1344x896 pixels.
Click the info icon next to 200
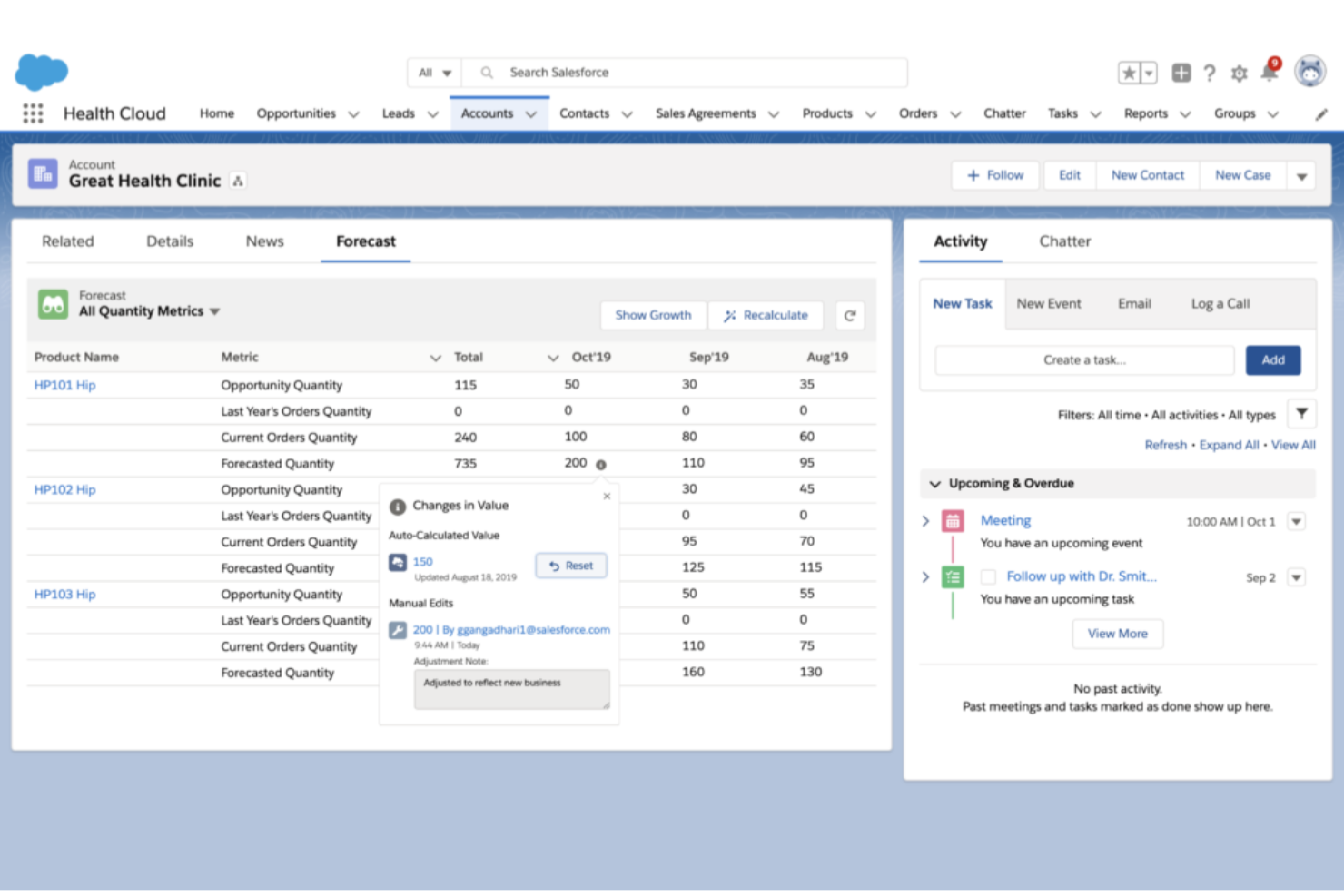pos(600,465)
